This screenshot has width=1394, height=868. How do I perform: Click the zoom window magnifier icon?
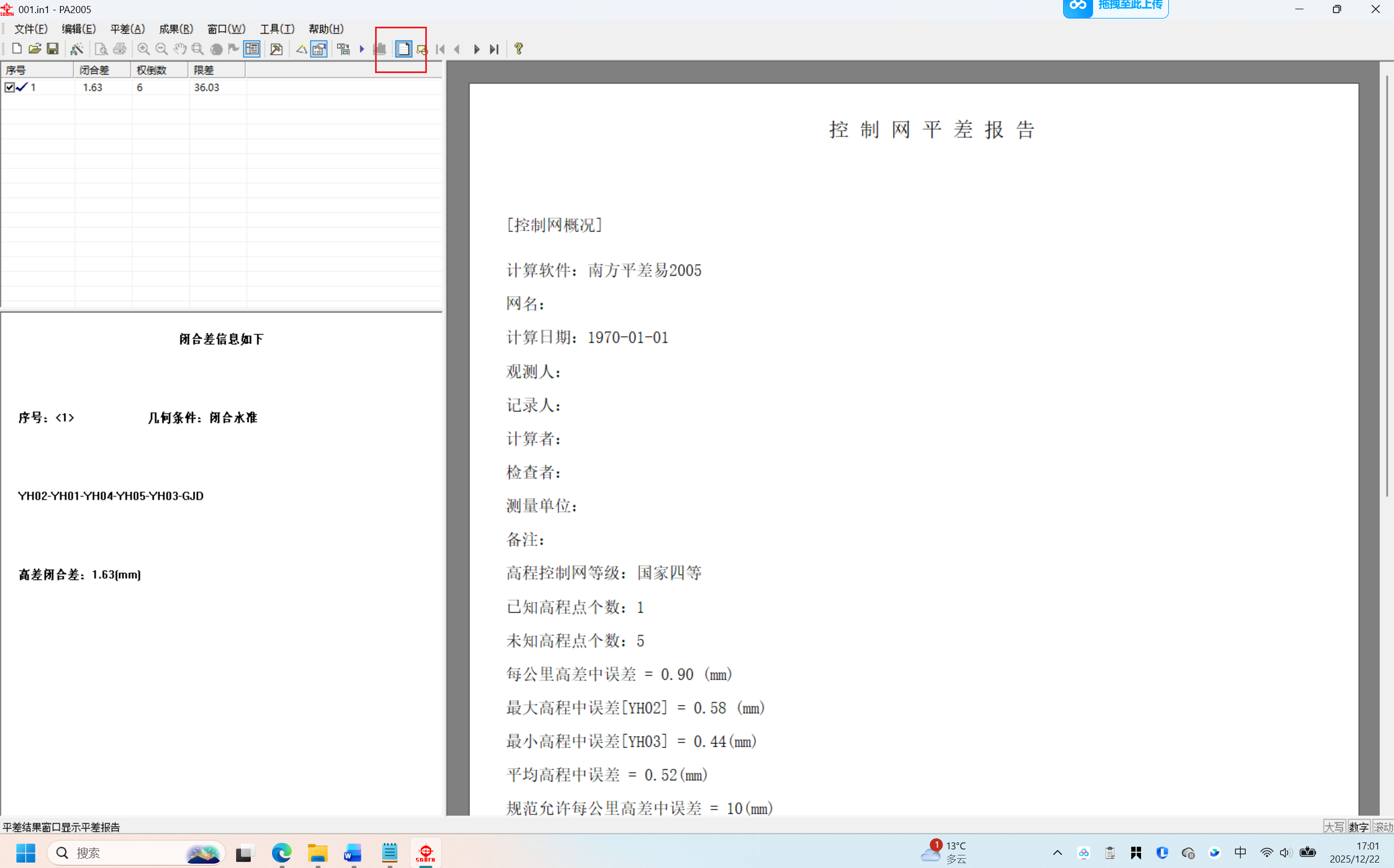198,49
